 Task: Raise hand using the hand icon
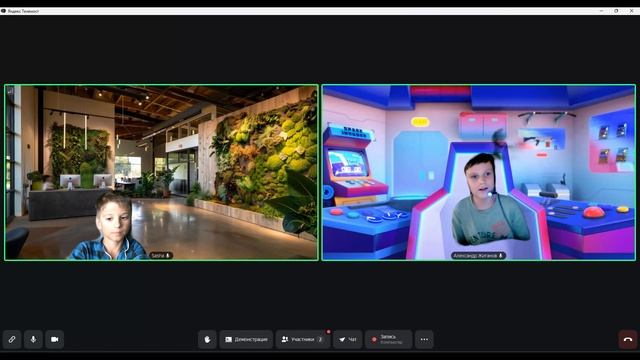(207, 339)
